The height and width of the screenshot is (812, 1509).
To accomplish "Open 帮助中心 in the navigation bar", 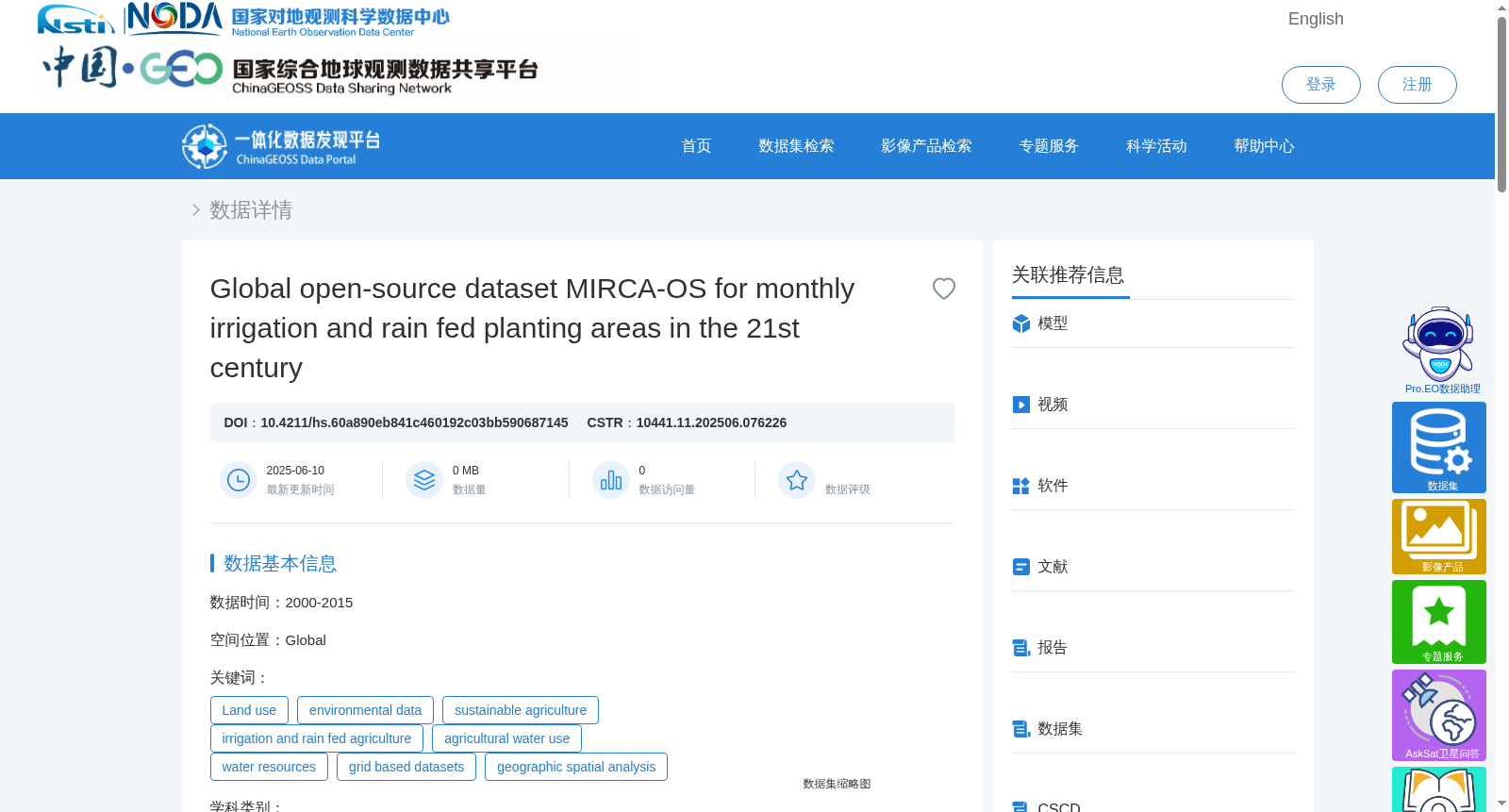I will coord(1264,146).
